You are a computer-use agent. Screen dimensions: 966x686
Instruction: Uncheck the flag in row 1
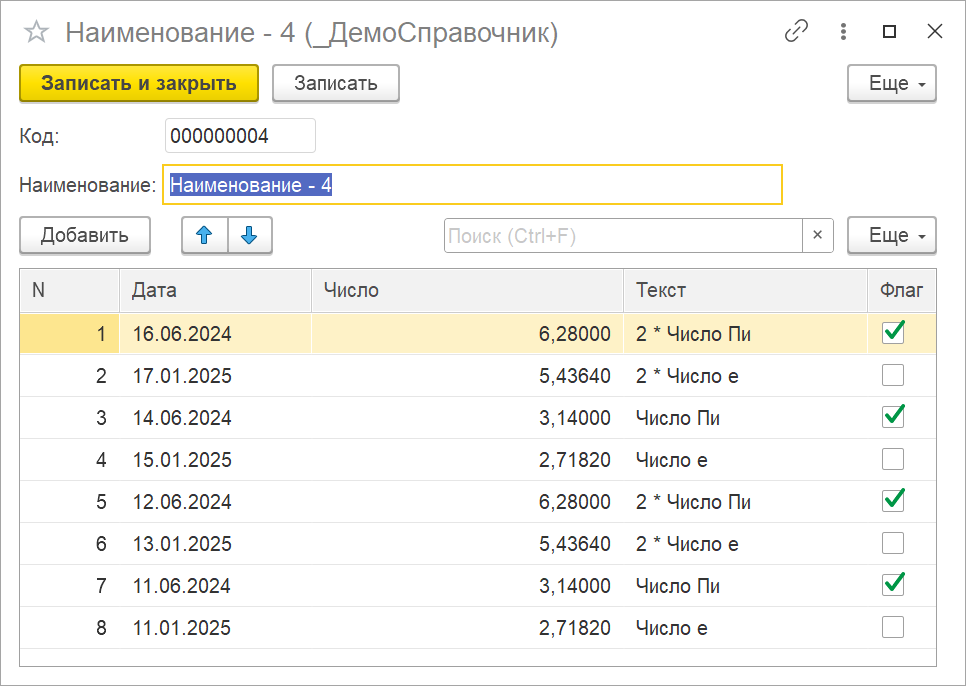[893, 333]
